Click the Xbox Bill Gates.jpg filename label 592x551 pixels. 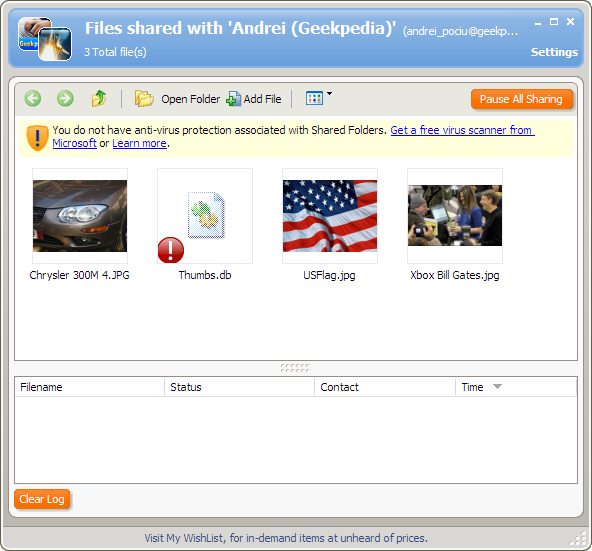click(455, 275)
